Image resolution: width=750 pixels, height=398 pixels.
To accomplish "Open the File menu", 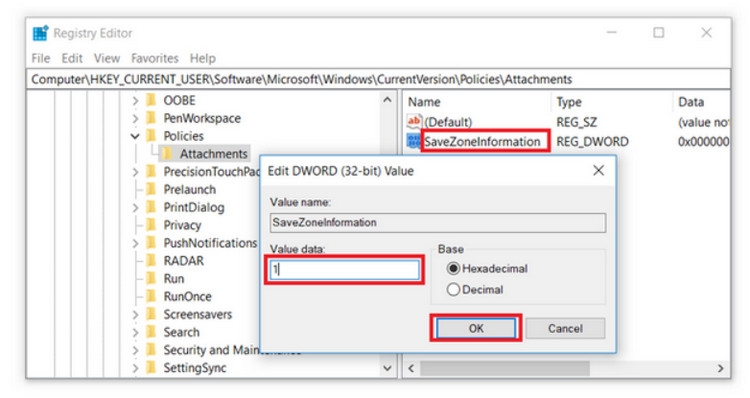I will point(41,58).
